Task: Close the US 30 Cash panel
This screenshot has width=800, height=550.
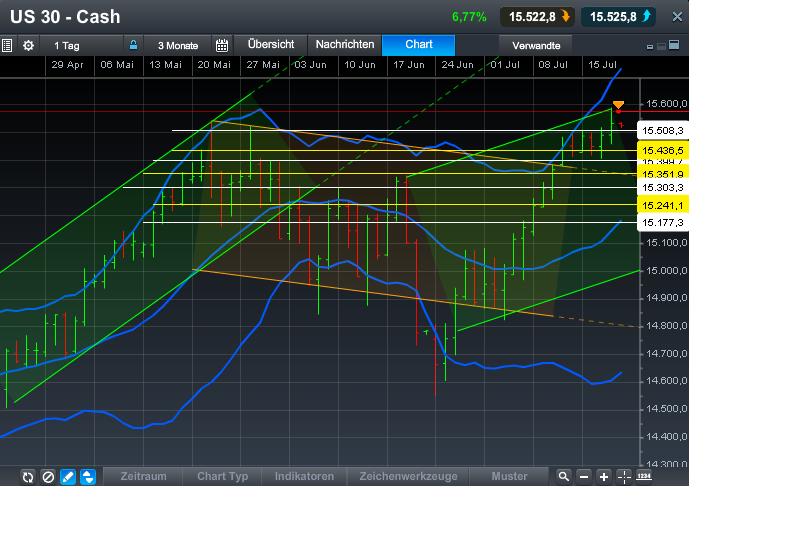Action: pyautogui.click(x=677, y=17)
